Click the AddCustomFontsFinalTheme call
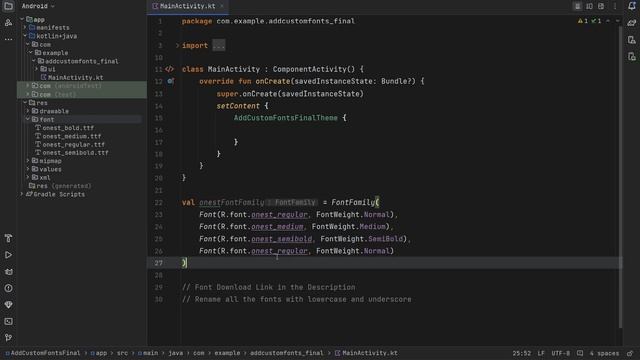This screenshot has width=640, height=360. pos(286,118)
